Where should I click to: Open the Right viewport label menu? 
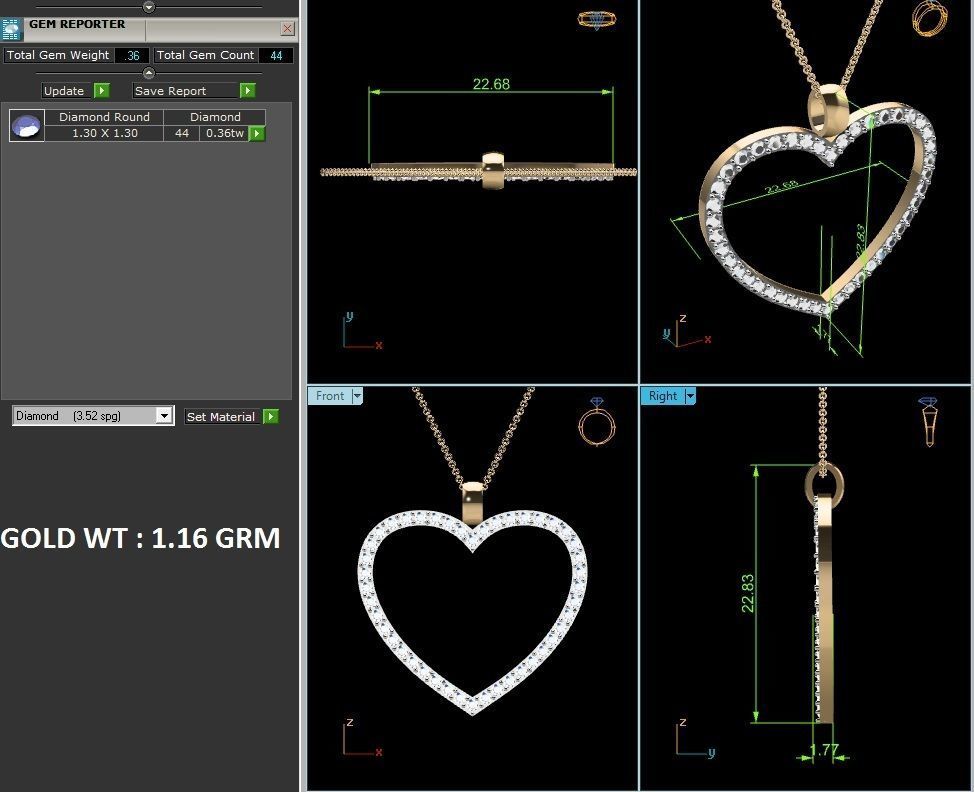pos(662,396)
